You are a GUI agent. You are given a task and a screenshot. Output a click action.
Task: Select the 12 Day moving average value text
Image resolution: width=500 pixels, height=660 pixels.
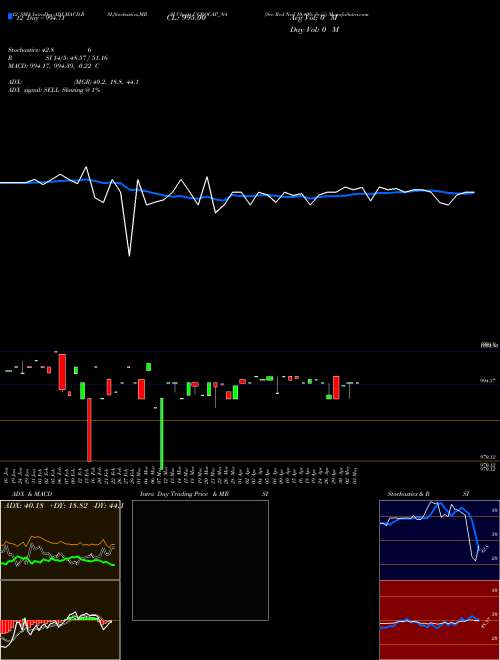39,18
